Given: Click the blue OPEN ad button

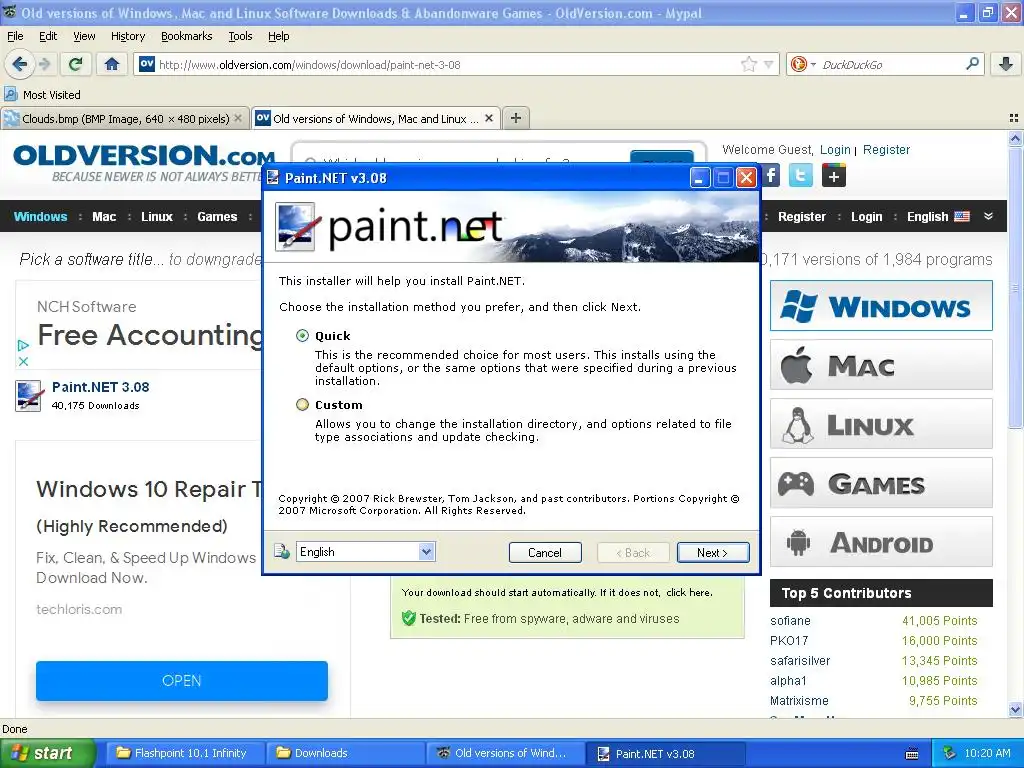Looking at the screenshot, I should [x=182, y=680].
